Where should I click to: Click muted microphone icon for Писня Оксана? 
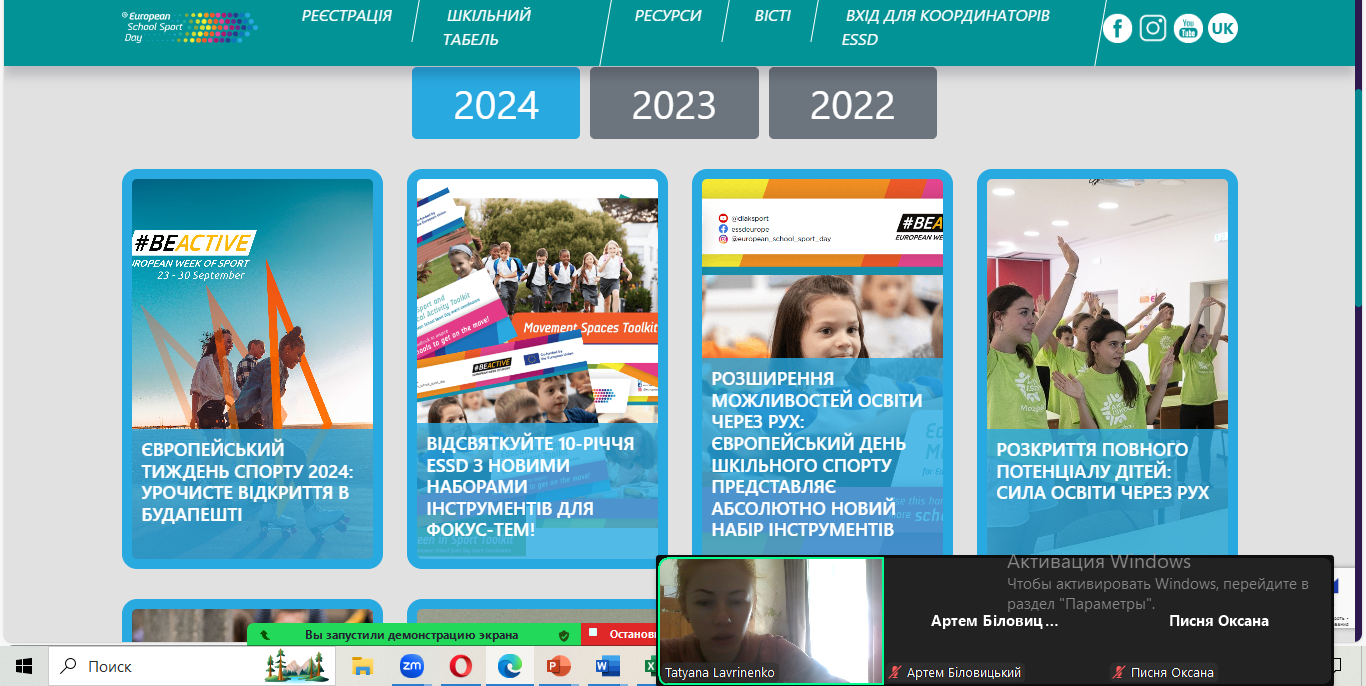1119,673
